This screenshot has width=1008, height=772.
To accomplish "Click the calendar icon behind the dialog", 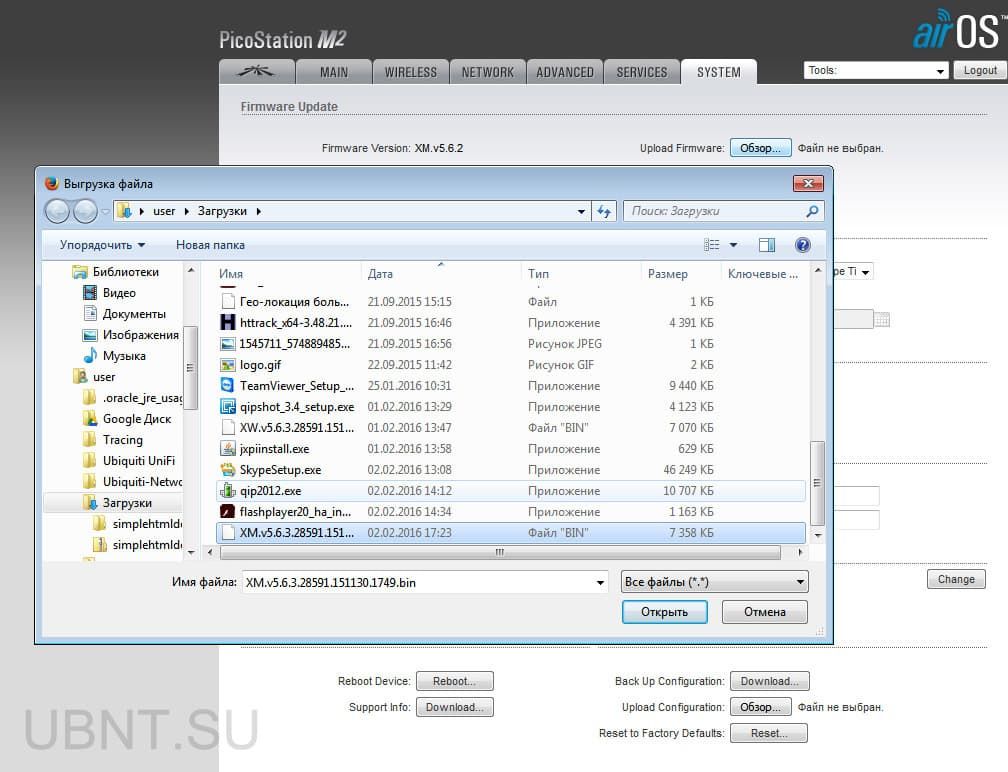I will [x=882, y=319].
